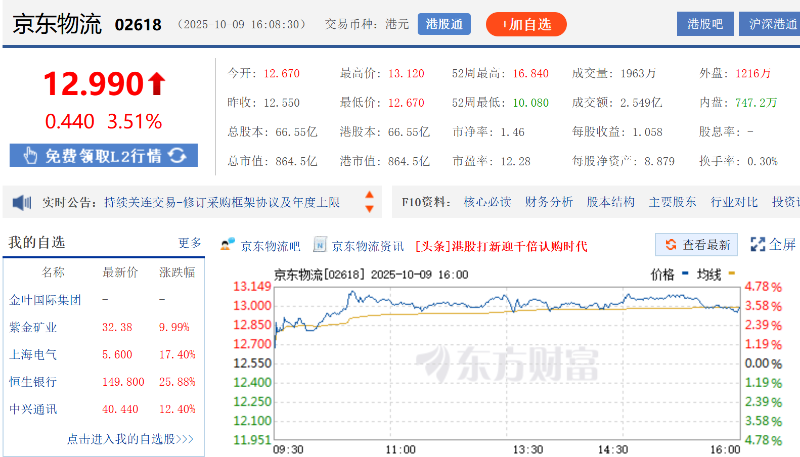Viewport: 800px width, 457px height.
Task: Switch to 股本结构 F10 section
Action: [610, 202]
